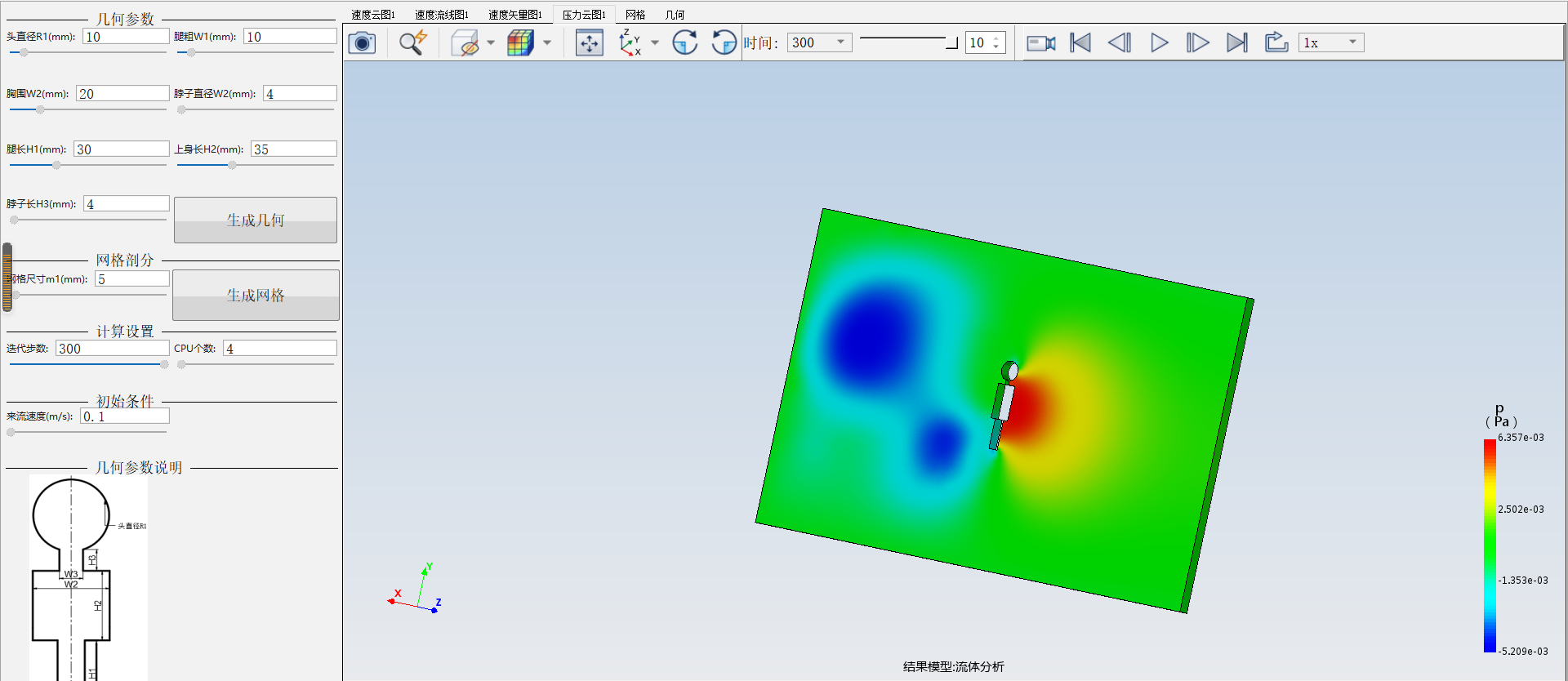Image resolution: width=1568 pixels, height=681 pixels.
Task: Open the 网格 tab
Action: pyautogui.click(x=635, y=15)
